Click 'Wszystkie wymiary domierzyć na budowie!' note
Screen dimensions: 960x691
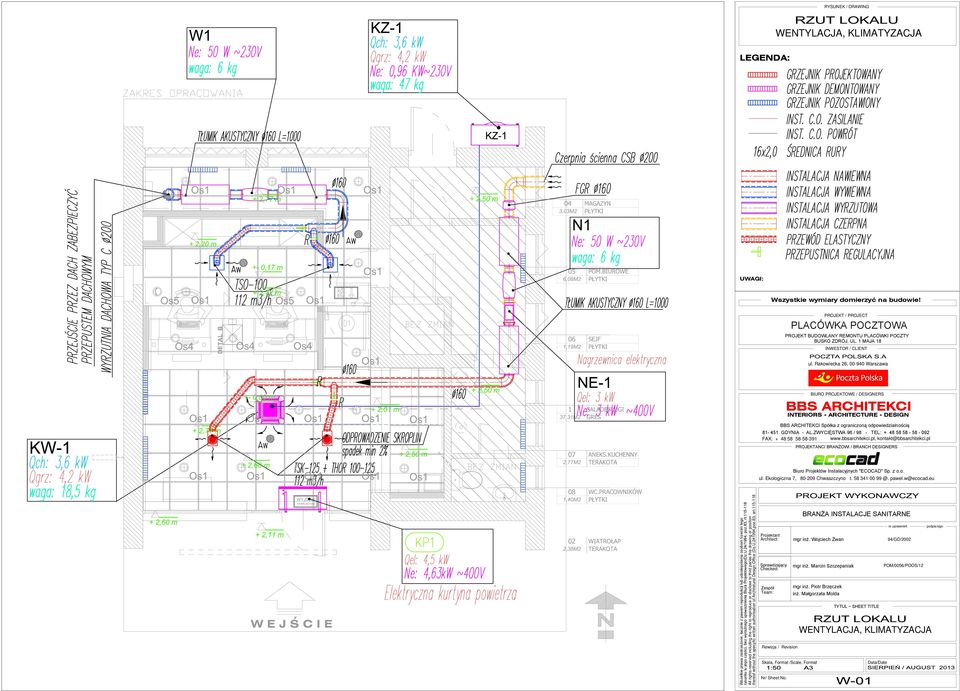click(846, 300)
